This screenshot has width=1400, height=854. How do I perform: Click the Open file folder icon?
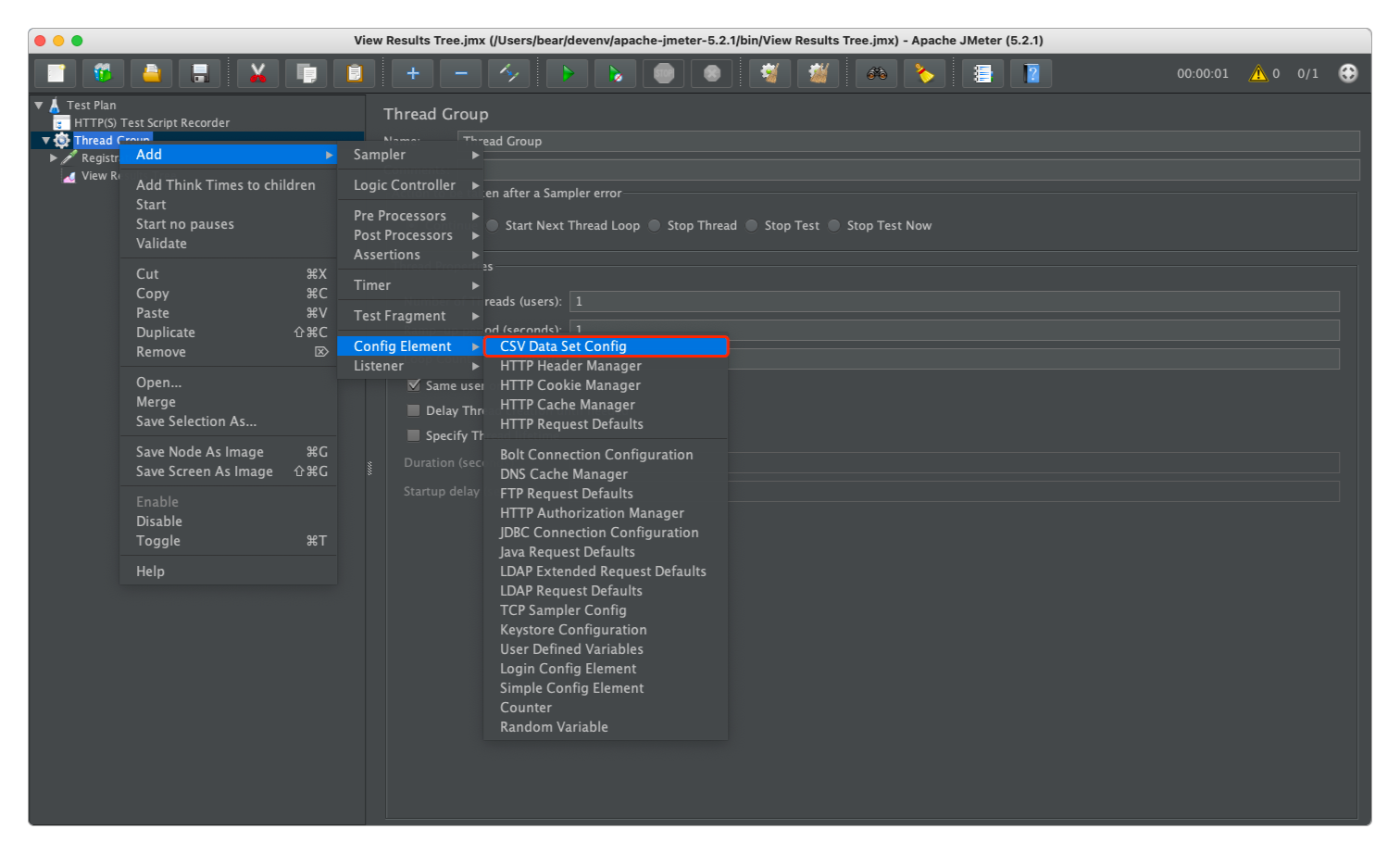point(152,73)
